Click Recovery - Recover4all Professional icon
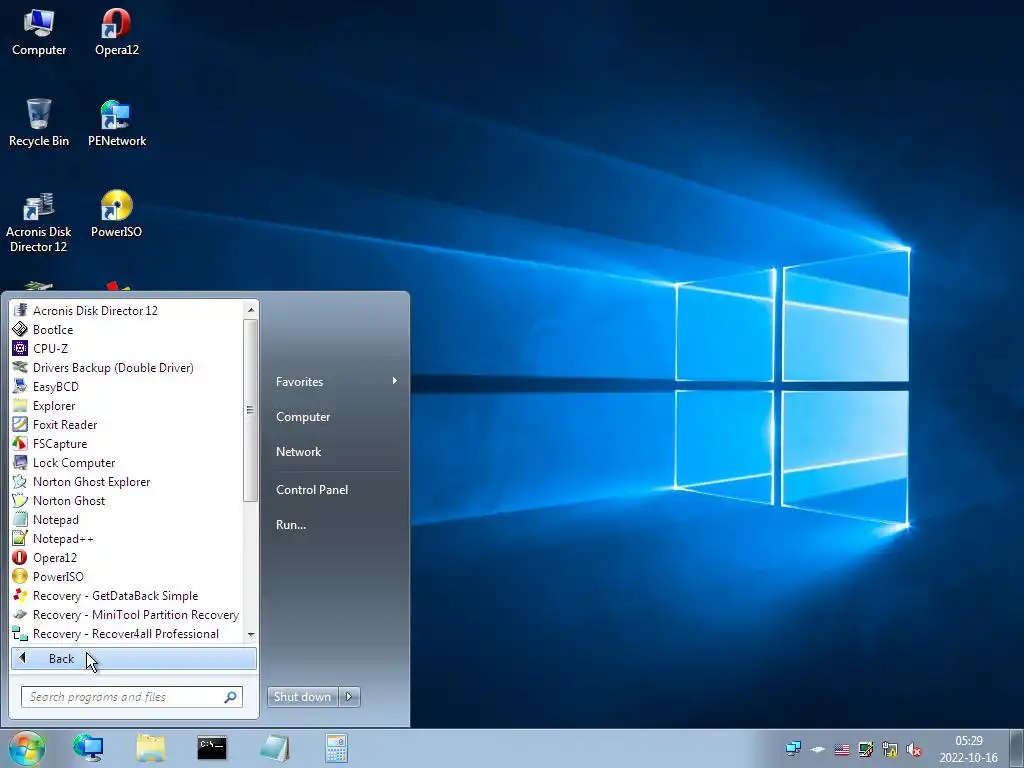Image resolution: width=1024 pixels, height=768 pixels. point(20,633)
